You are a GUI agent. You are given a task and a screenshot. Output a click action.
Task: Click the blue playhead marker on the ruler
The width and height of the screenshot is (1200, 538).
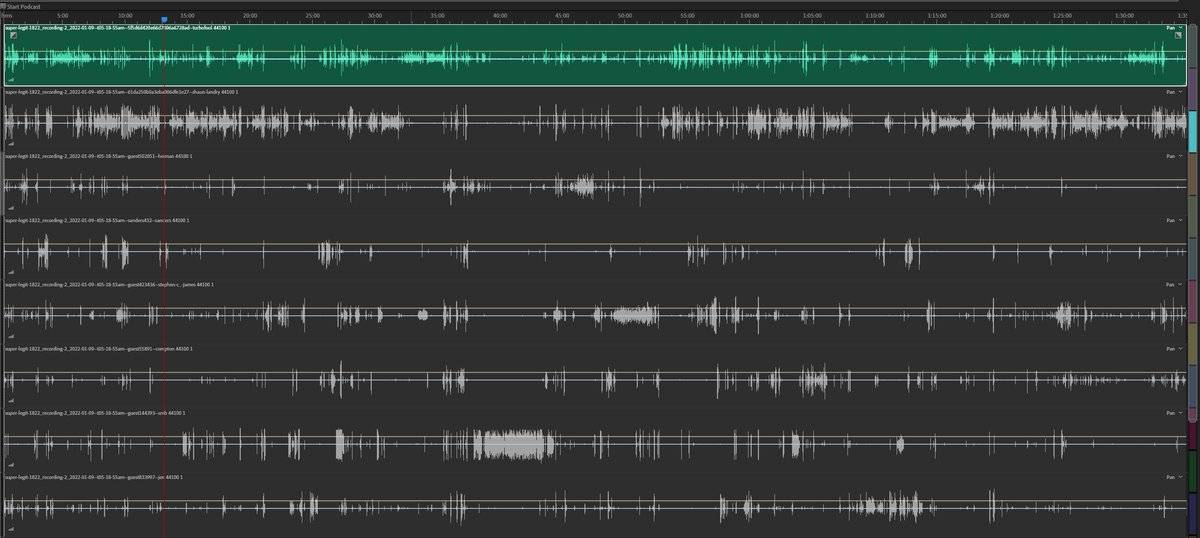(x=164, y=19)
